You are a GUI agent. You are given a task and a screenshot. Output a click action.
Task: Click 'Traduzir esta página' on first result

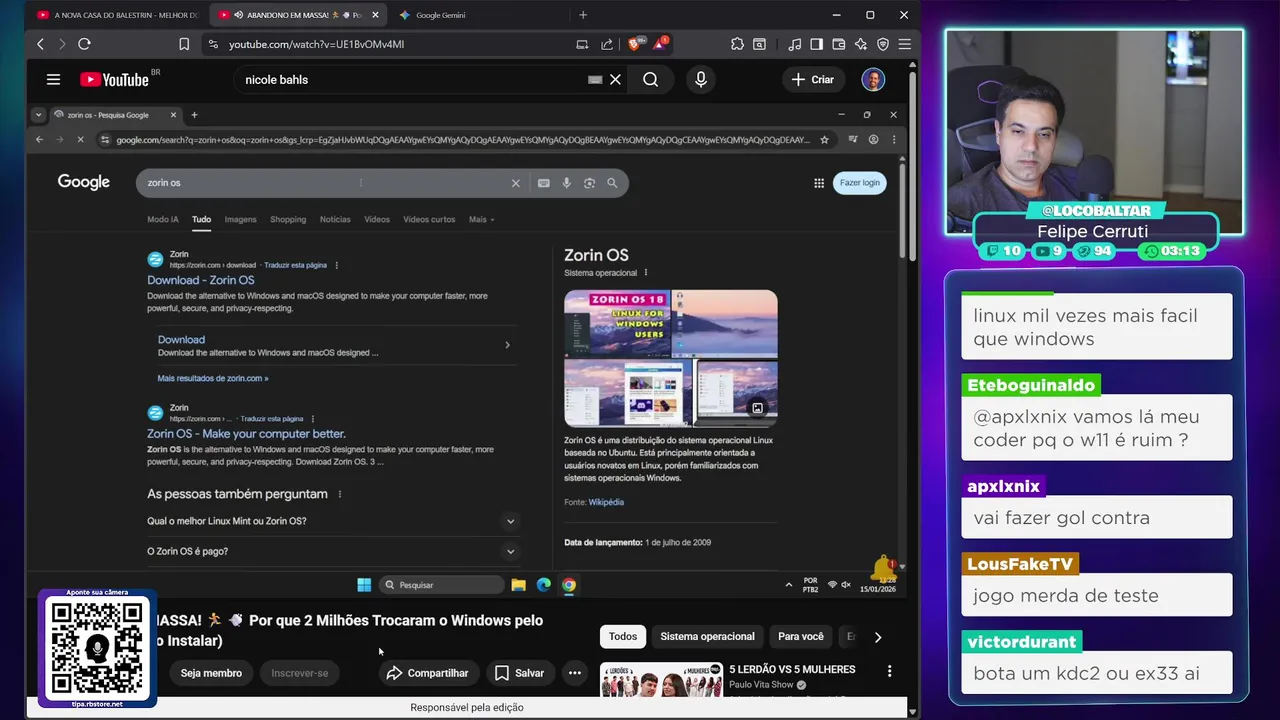pyautogui.click(x=295, y=265)
